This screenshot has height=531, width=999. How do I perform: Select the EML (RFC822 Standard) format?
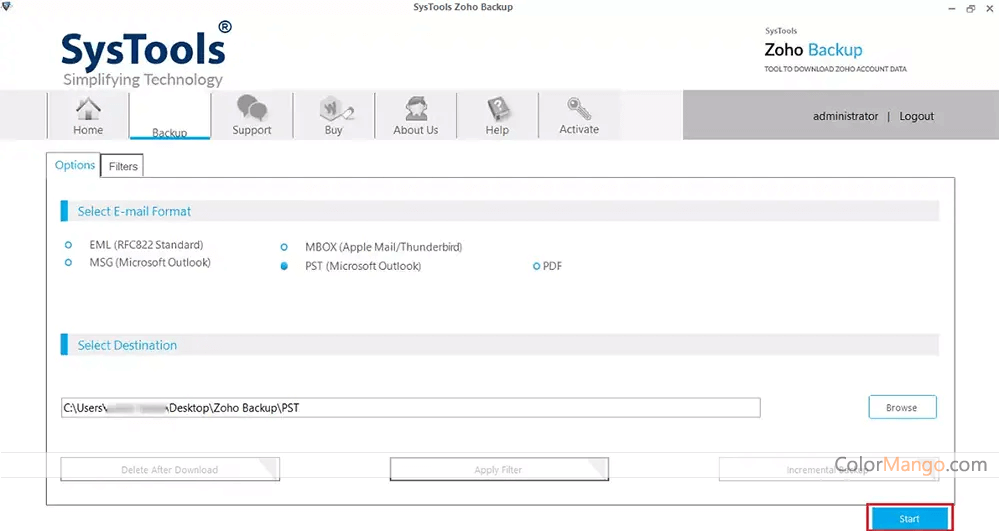[68, 245]
